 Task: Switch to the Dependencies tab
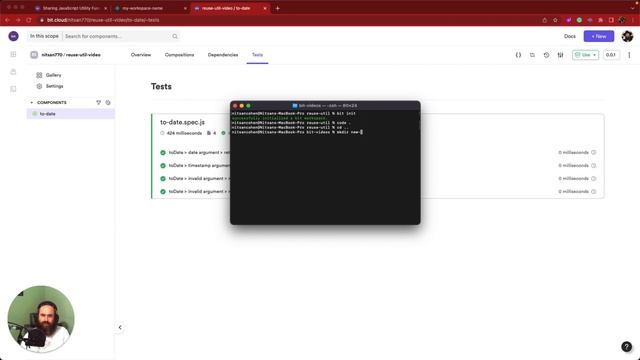click(x=223, y=55)
